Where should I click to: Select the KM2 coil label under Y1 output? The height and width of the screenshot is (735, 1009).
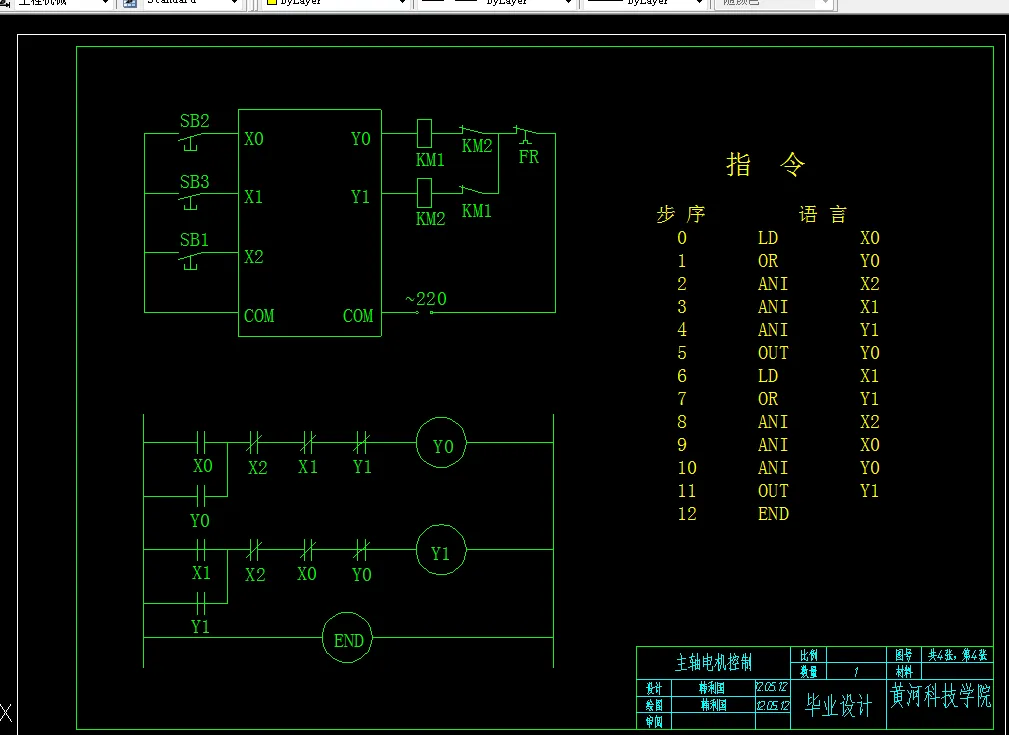point(430,219)
